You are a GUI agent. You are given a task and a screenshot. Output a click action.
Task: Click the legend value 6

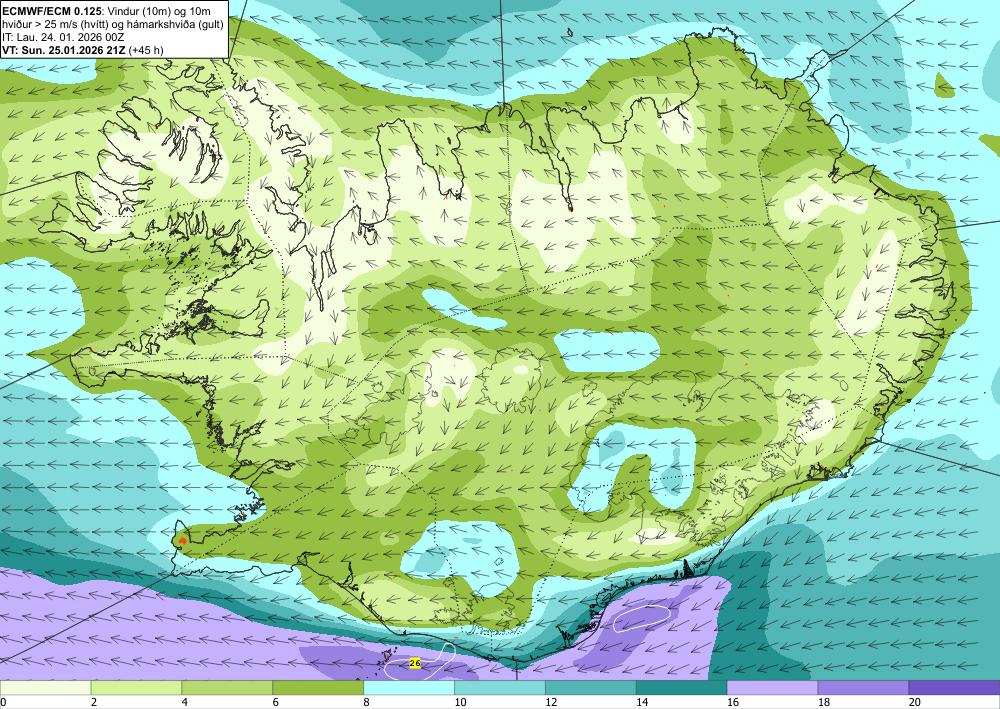coord(276,703)
